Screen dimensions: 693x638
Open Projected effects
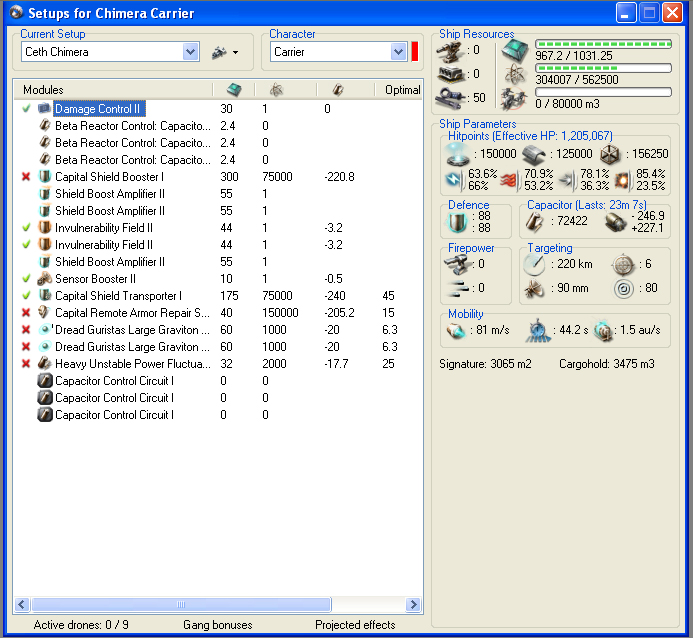(x=355, y=625)
